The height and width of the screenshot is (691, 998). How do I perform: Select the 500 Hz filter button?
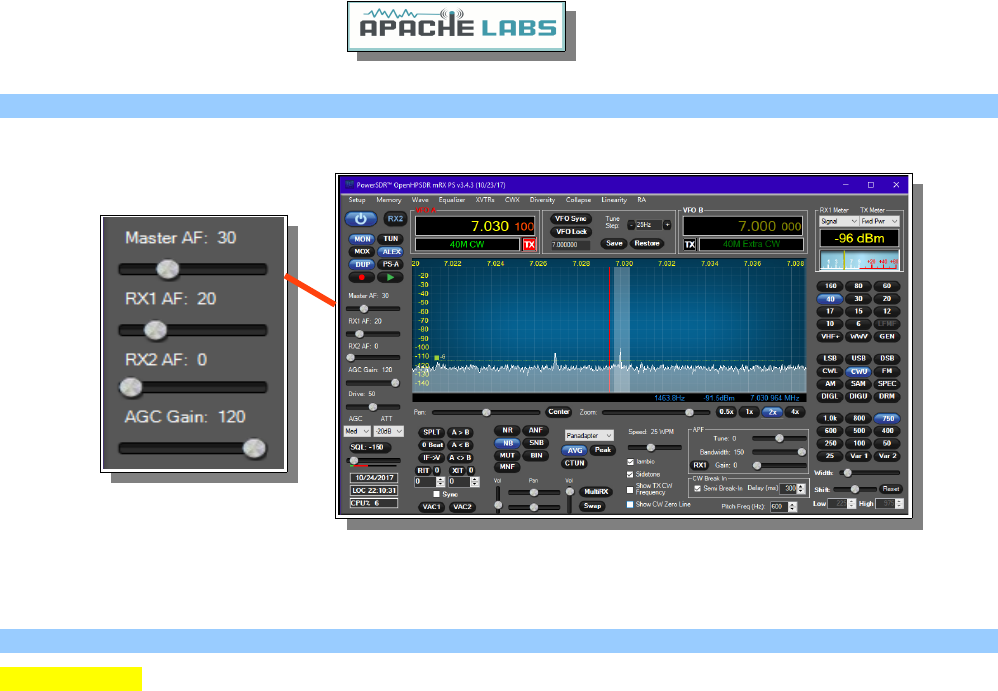tap(859, 431)
